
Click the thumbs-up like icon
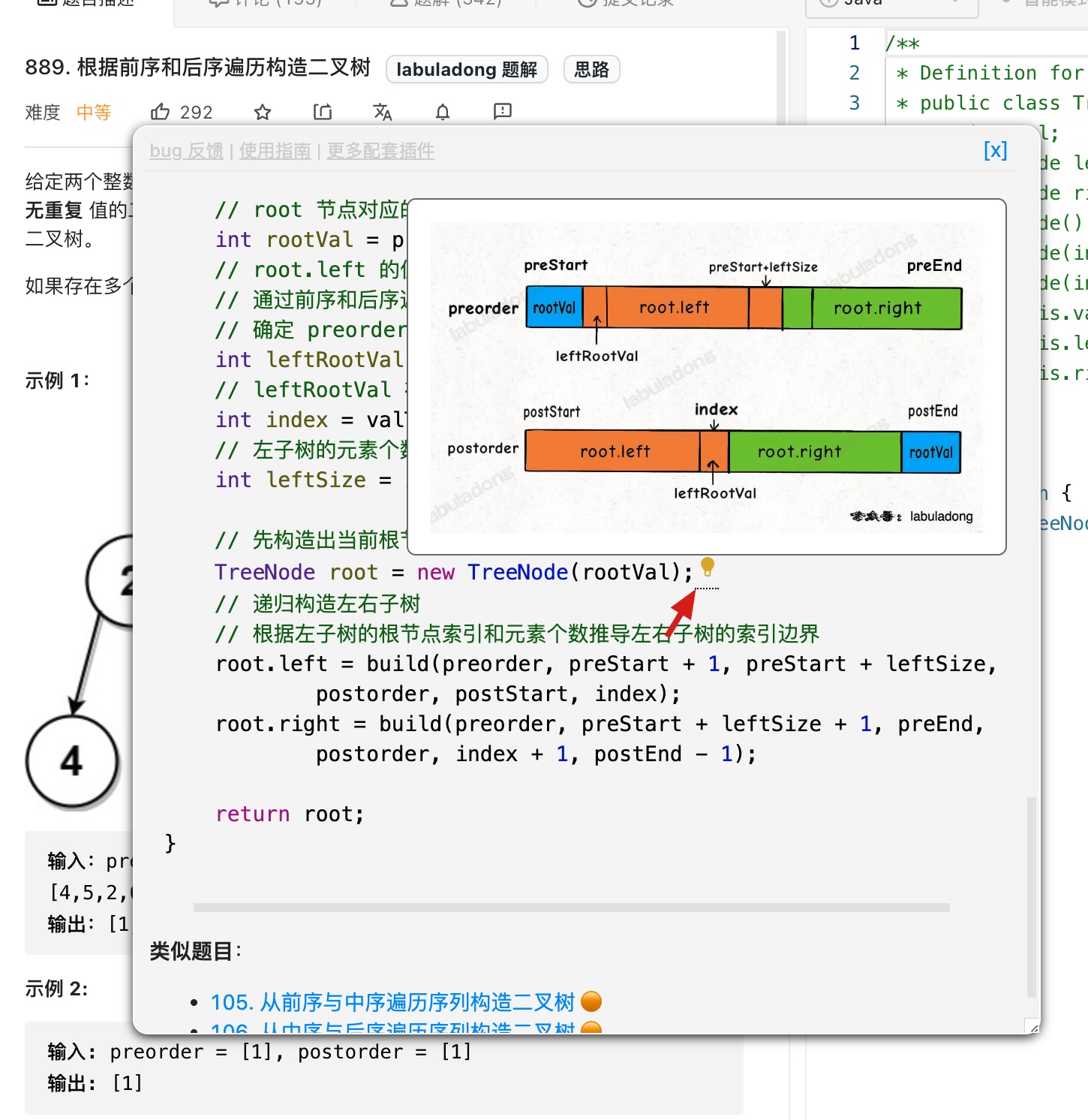pos(160,112)
